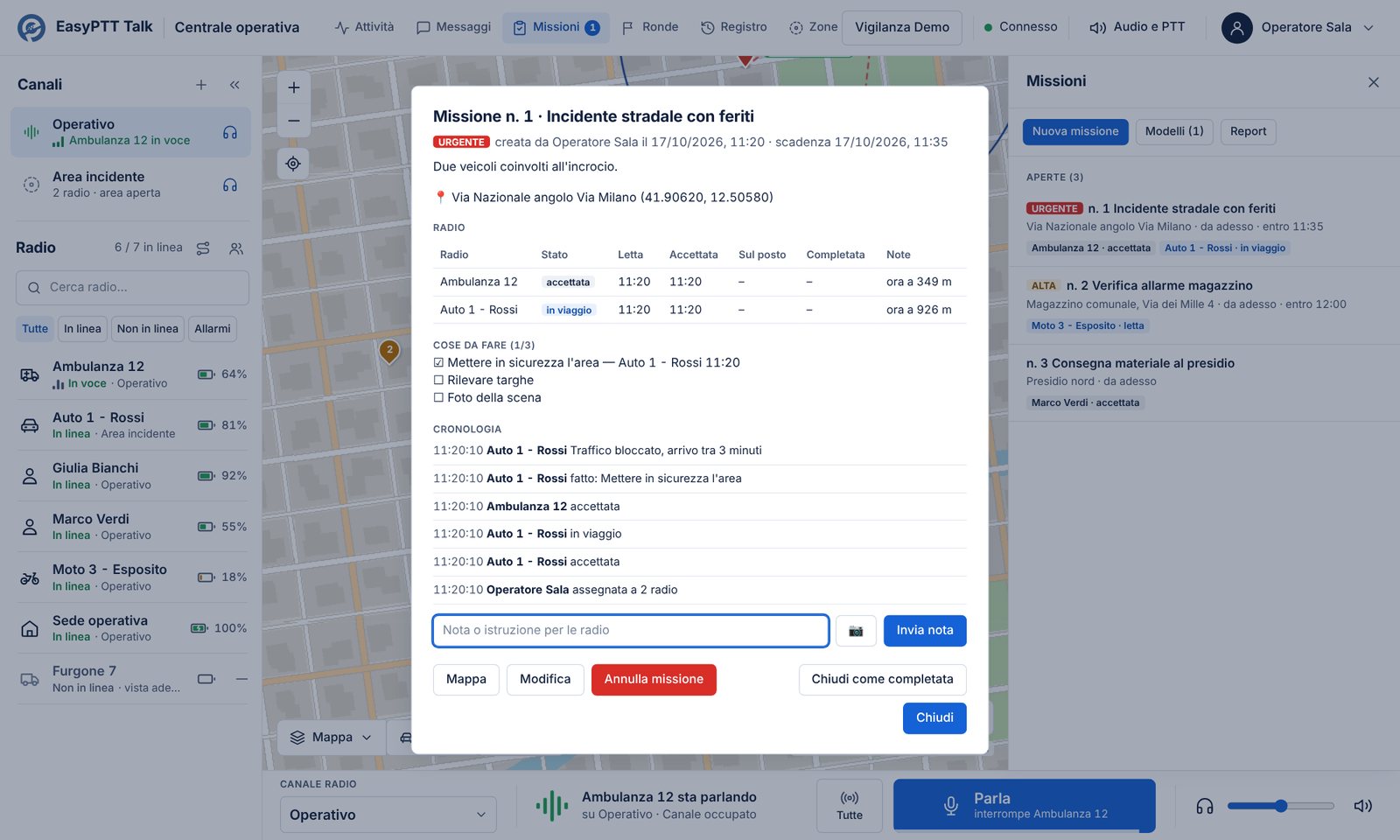
Task: Click Chiudi come completata
Action: (x=882, y=680)
